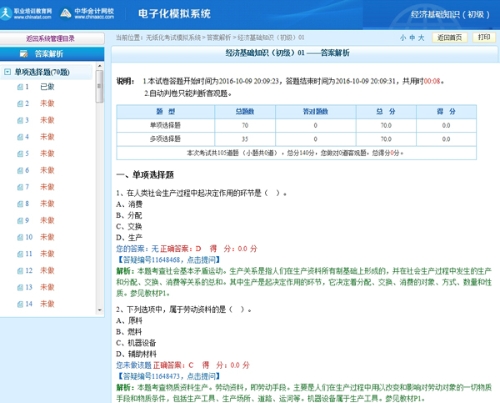The width and height of the screenshot is (500, 403).
Task: Set font size to 中
Action: point(412,38)
